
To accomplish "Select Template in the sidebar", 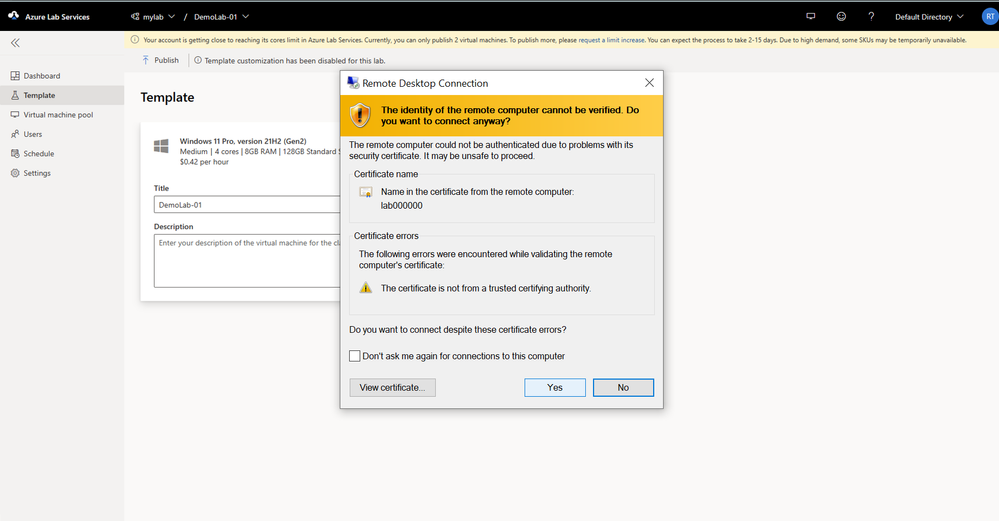I will [62, 96].
